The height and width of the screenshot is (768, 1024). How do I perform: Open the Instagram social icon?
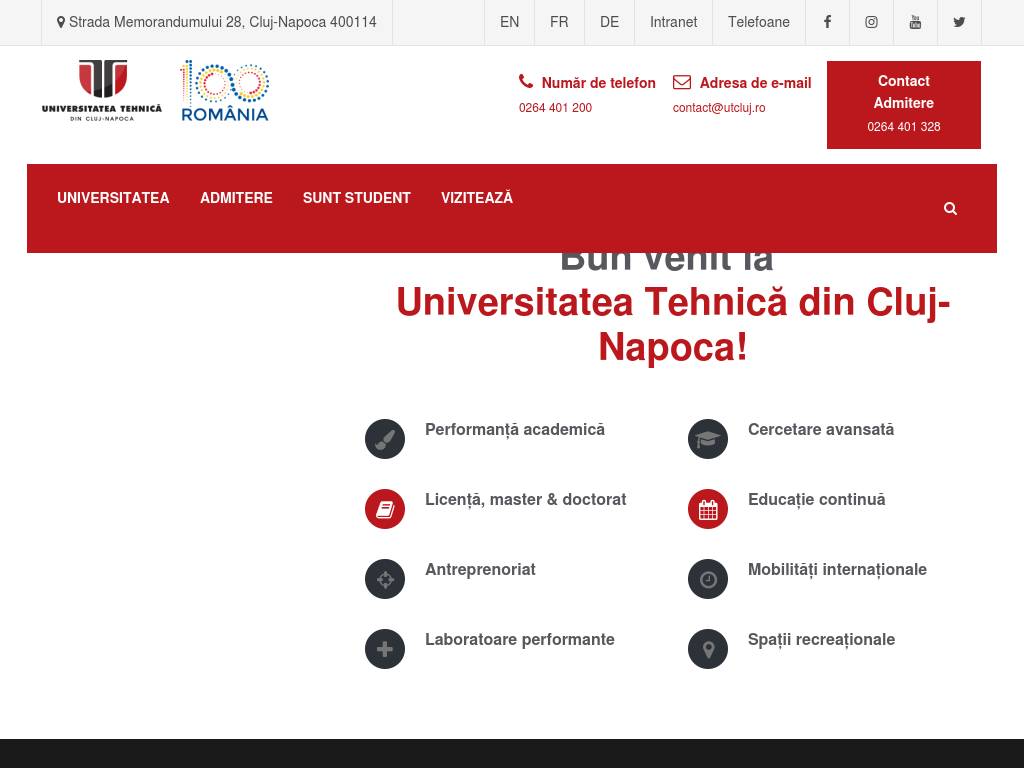871,22
